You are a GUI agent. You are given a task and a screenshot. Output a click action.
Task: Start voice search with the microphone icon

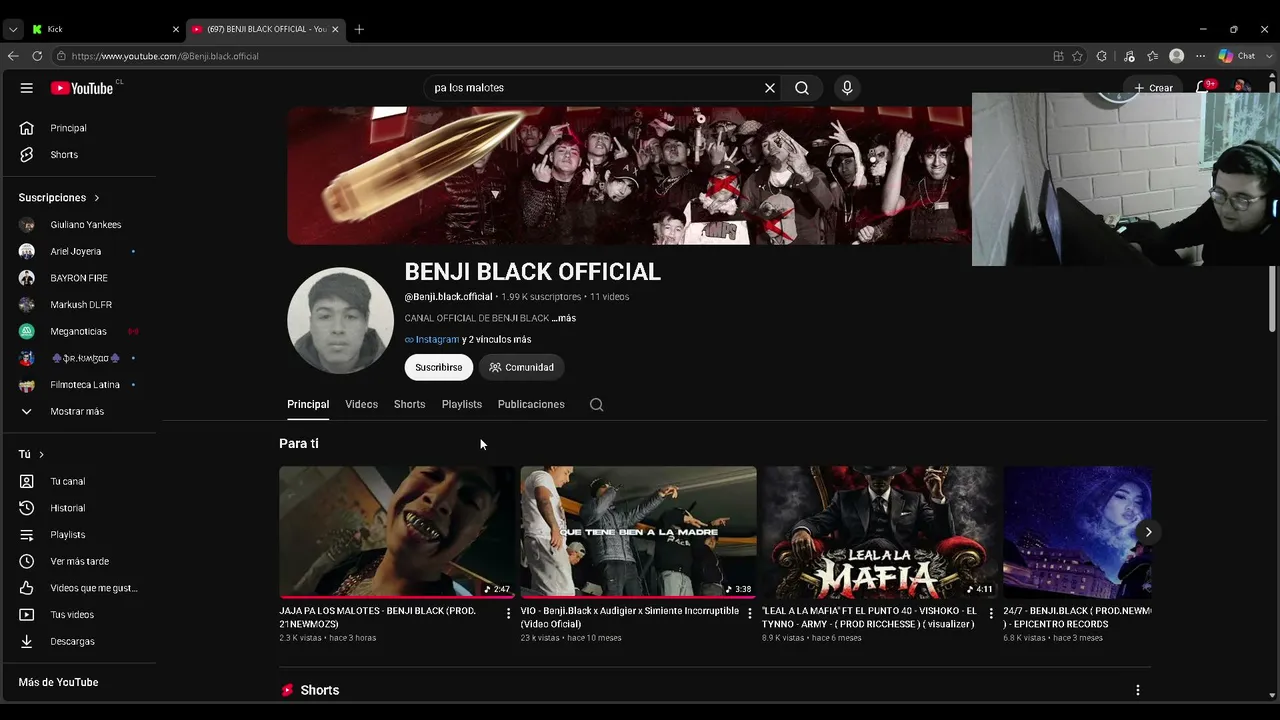(x=847, y=88)
